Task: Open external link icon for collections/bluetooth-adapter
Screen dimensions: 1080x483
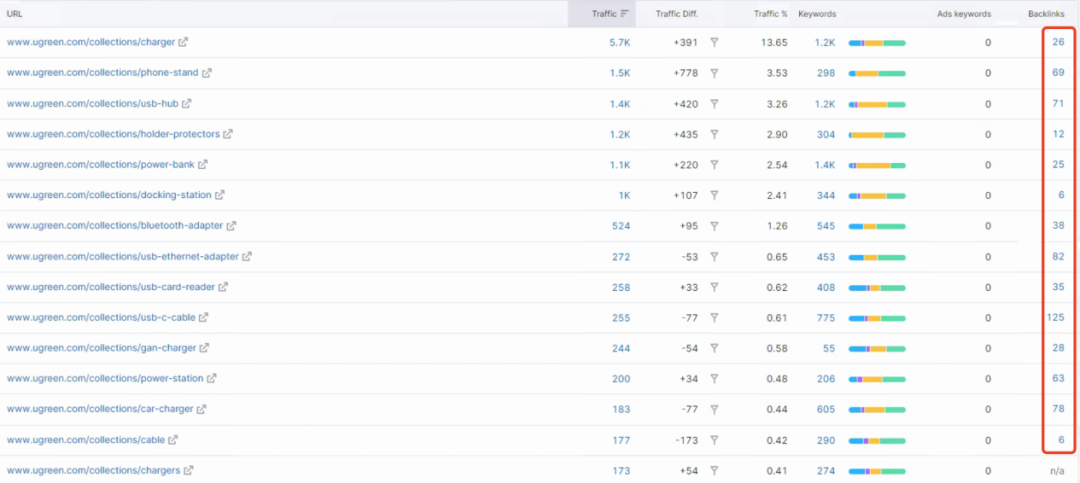Action: click(231, 225)
